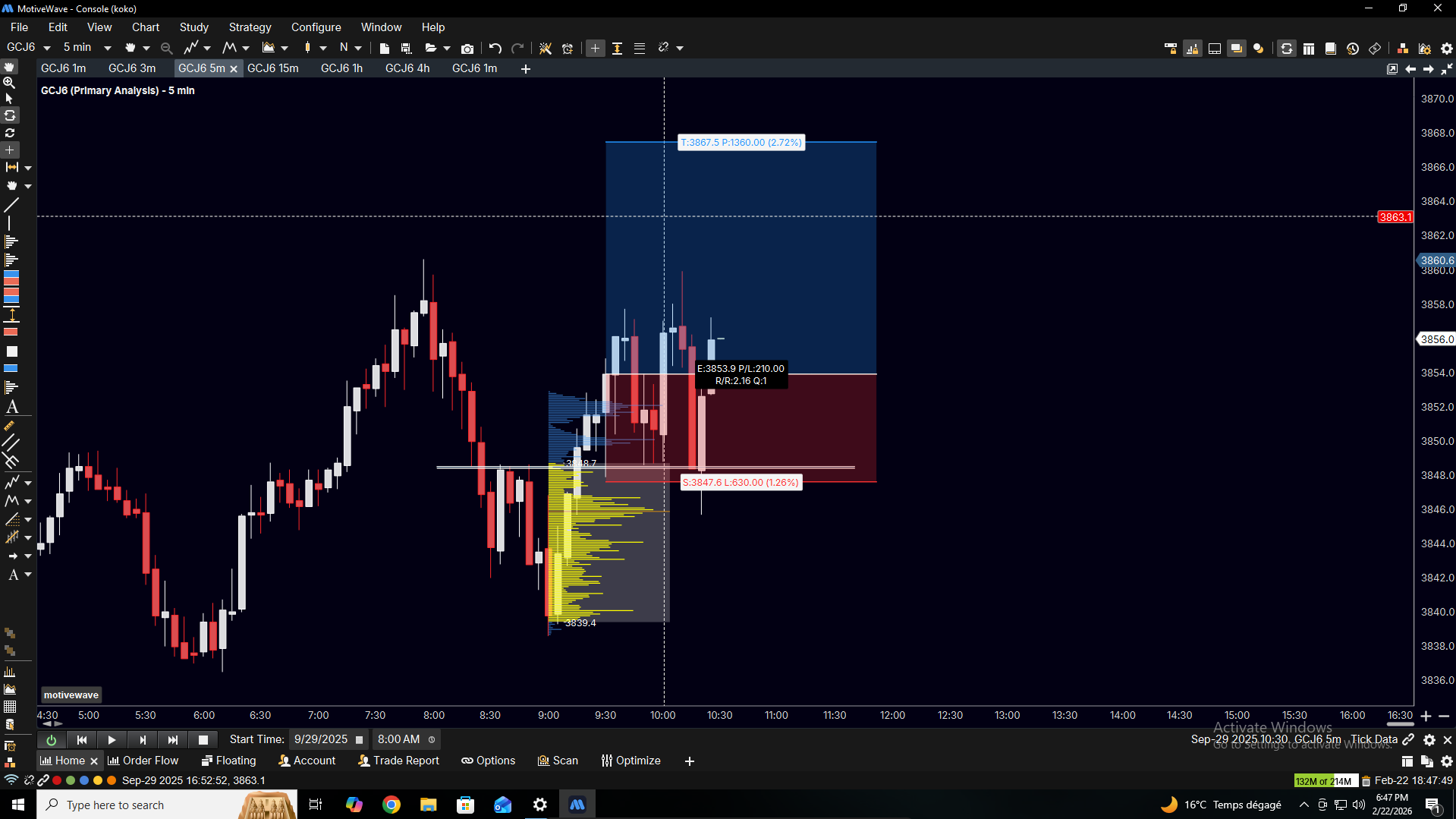Image resolution: width=1456 pixels, height=819 pixels.
Task: Open the Trade Report page
Action: click(x=398, y=761)
